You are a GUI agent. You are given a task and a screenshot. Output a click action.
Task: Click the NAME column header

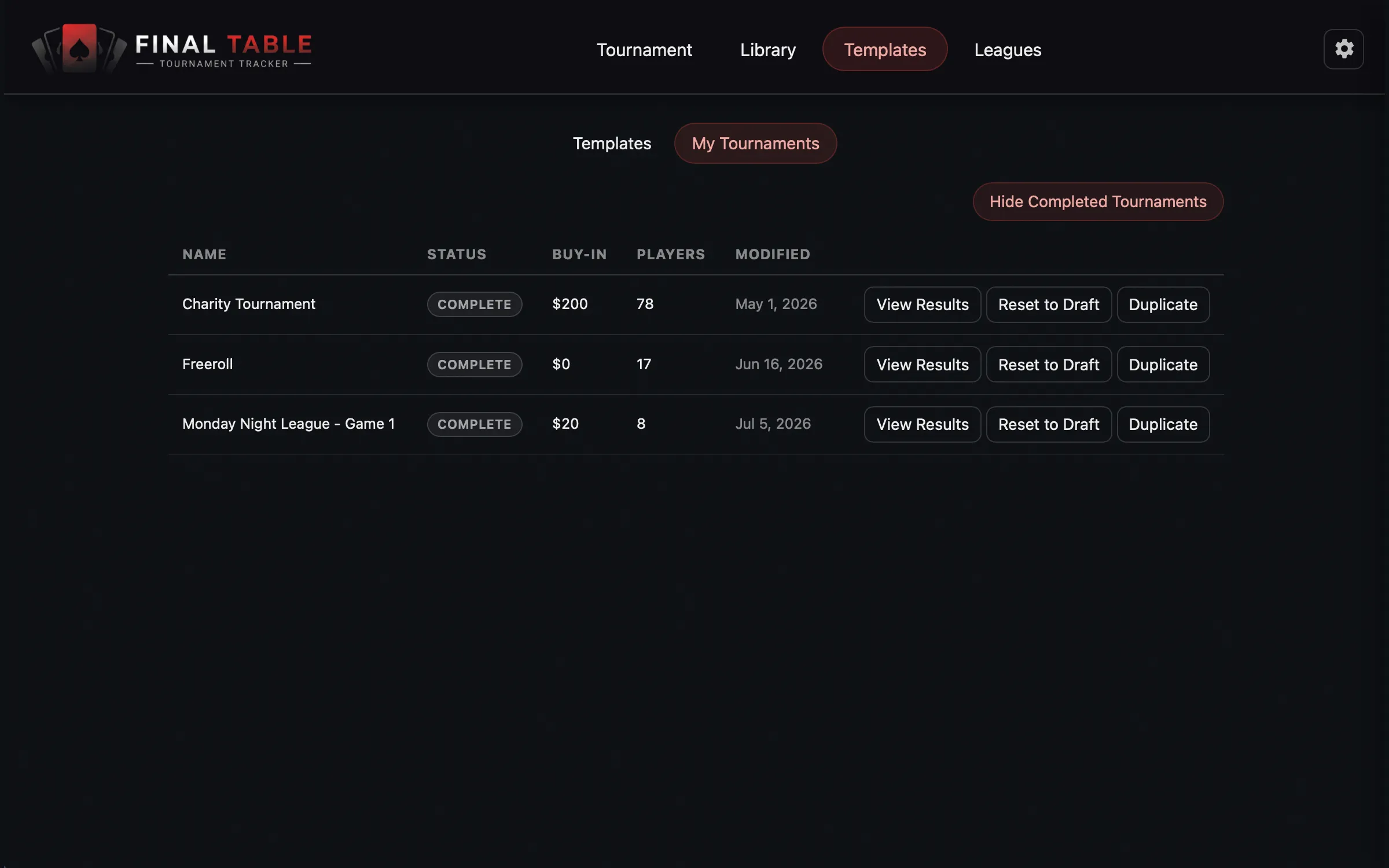click(204, 254)
